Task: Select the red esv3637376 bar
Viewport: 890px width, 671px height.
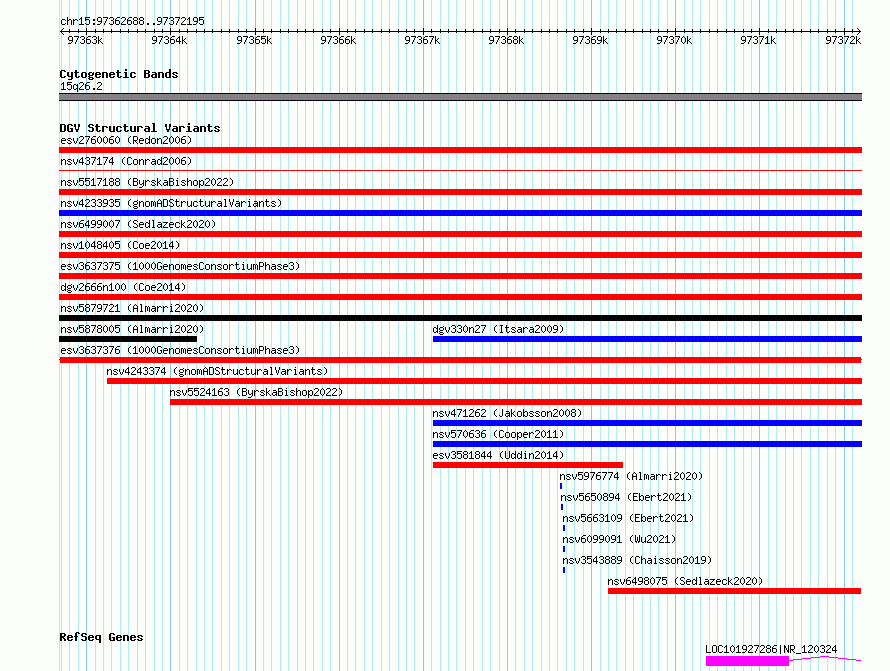Action: [x=460, y=360]
